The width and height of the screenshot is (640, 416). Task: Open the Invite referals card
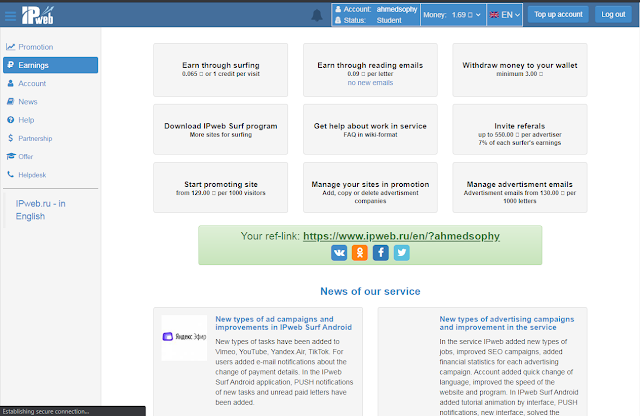pos(520,129)
